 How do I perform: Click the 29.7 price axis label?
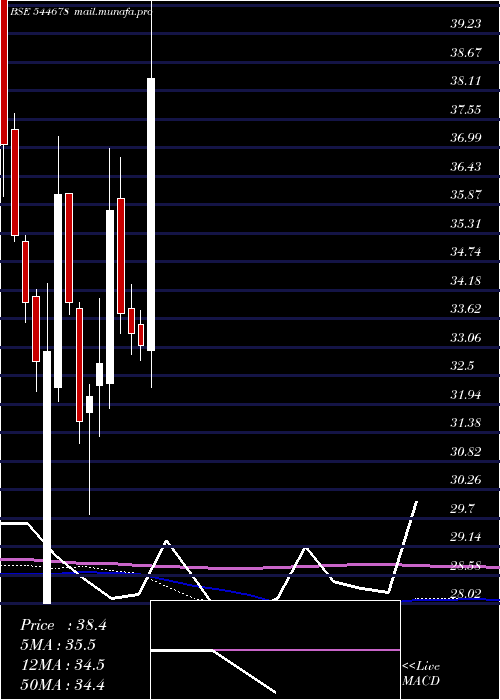click(462, 508)
